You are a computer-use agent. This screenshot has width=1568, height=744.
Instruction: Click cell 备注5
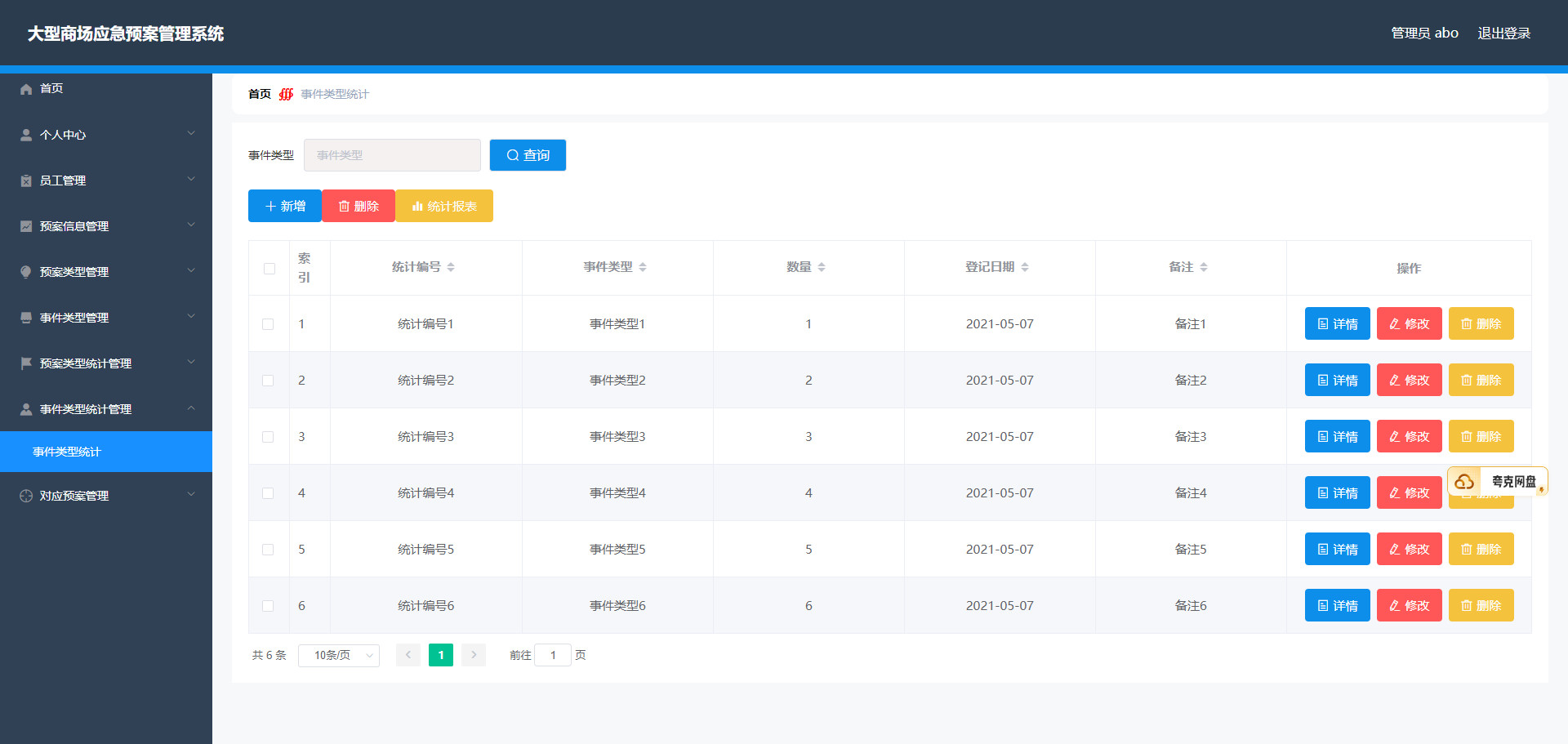tap(1191, 550)
